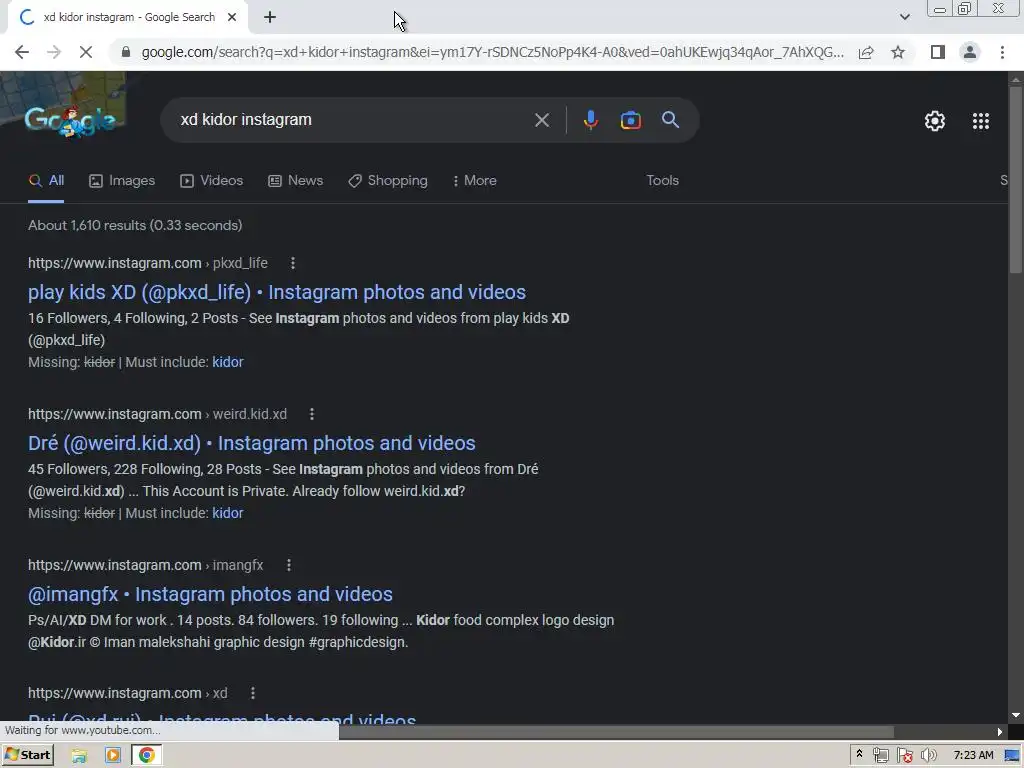Bookmark this page with the star icon
The image size is (1024, 768).
pos(898,52)
